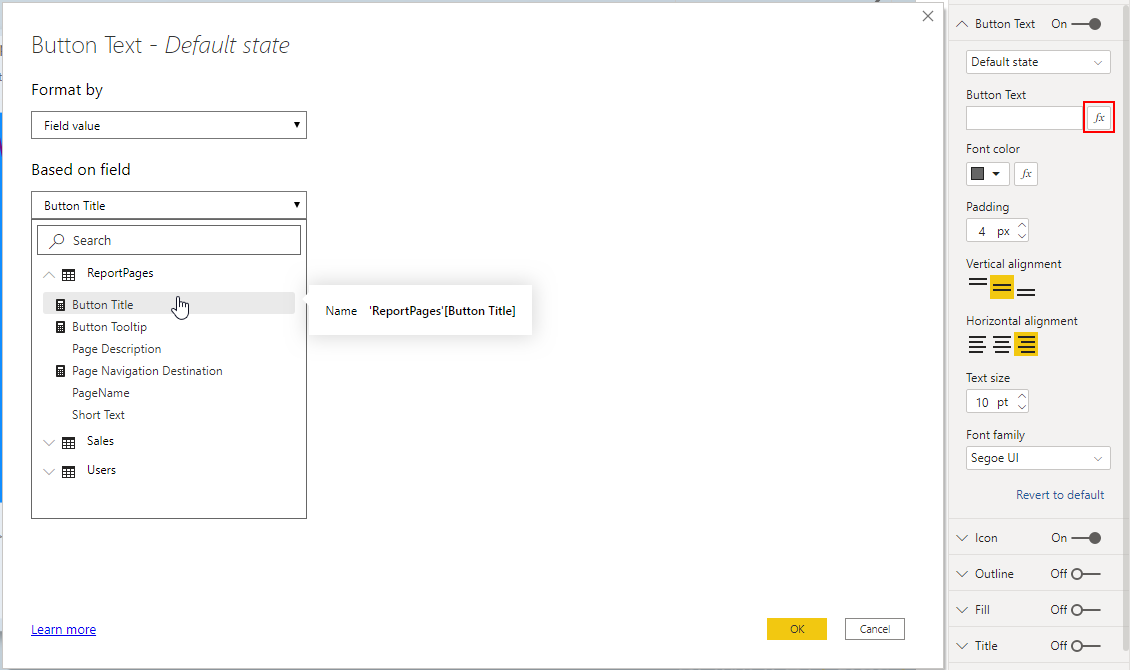Click the table icon beside ReportPages
Viewport: 1130px width, 670px height.
(67, 273)
